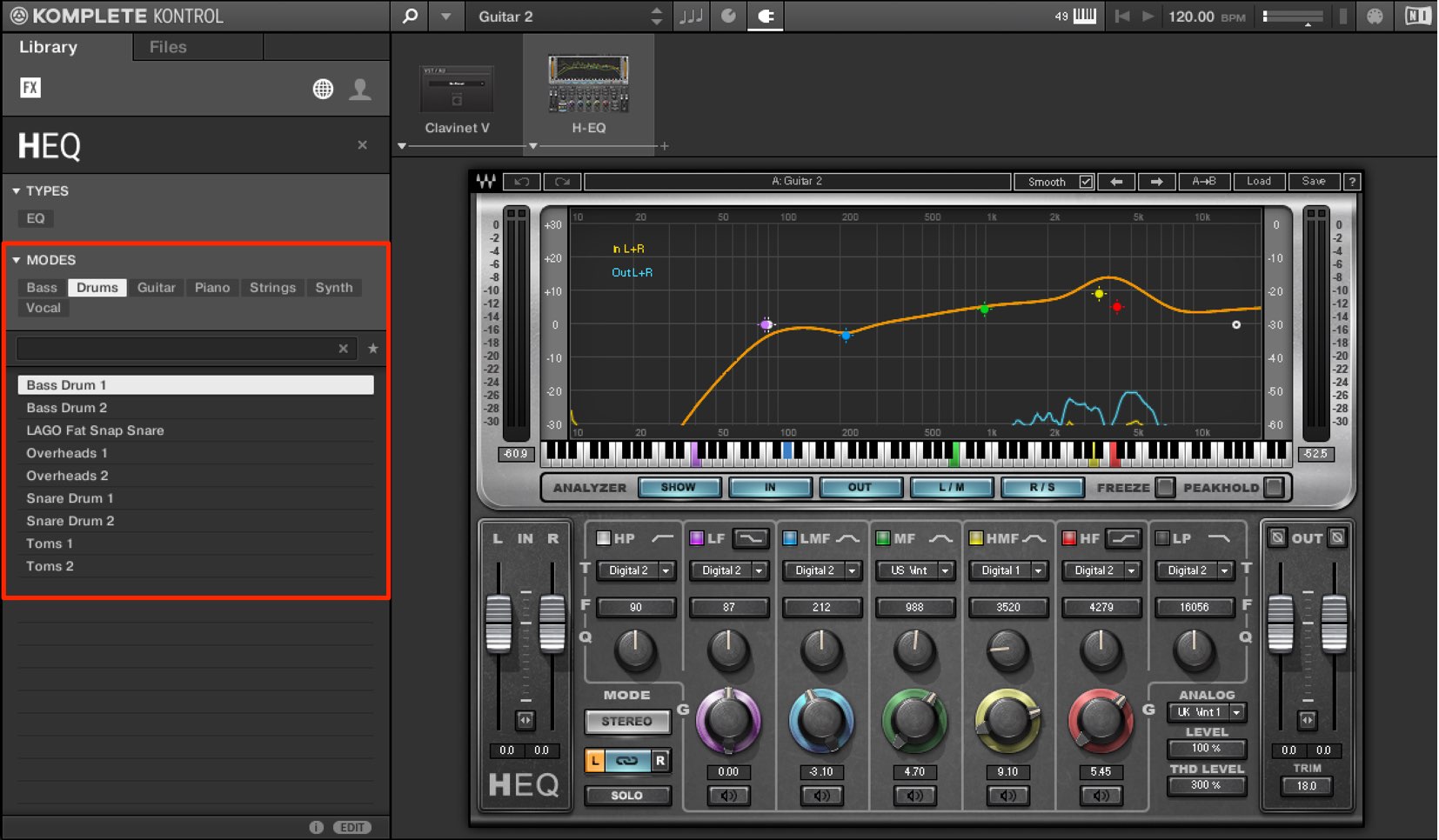Screen dimensions: 1439x840
Task: Open the search magnifier in header
Action: [x=410, y=16]
